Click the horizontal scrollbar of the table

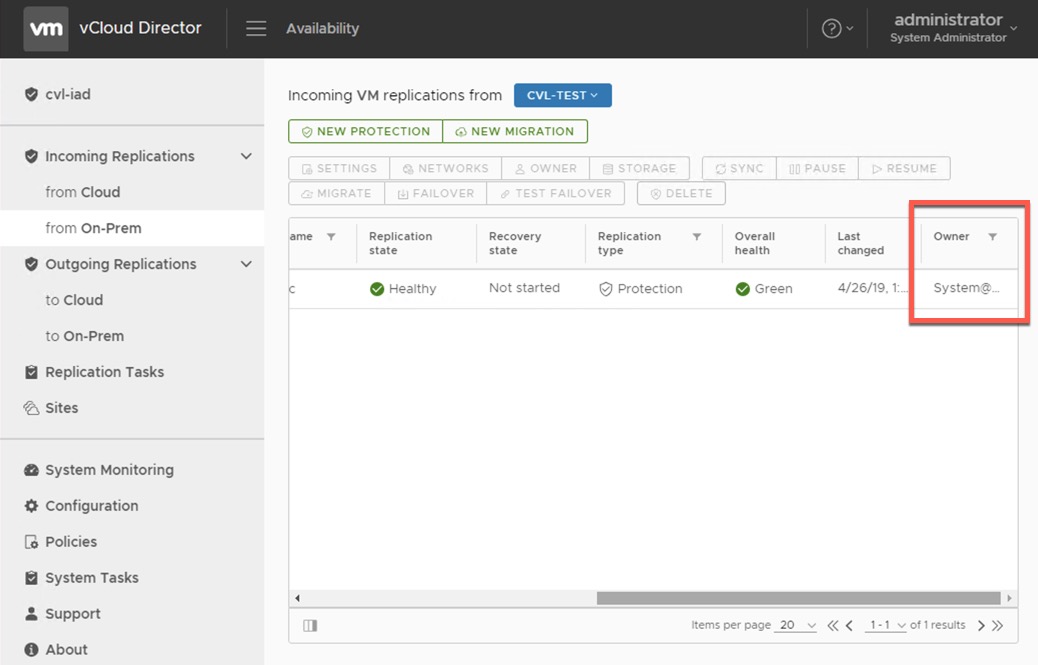tap(798, 598)
